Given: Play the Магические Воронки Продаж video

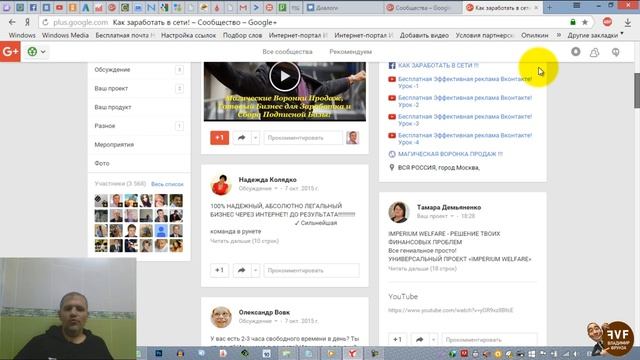Looking at the screenshot, I should coord(284,76).
